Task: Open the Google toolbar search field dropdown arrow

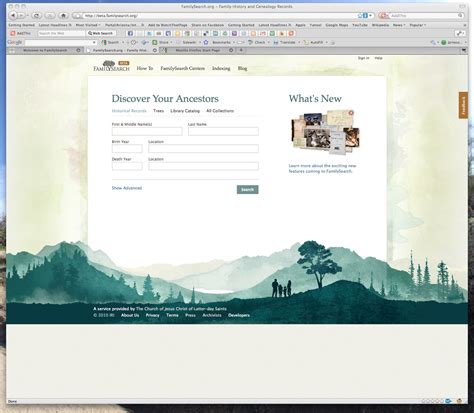Action: pyautogui.click(x=94, y=42)
